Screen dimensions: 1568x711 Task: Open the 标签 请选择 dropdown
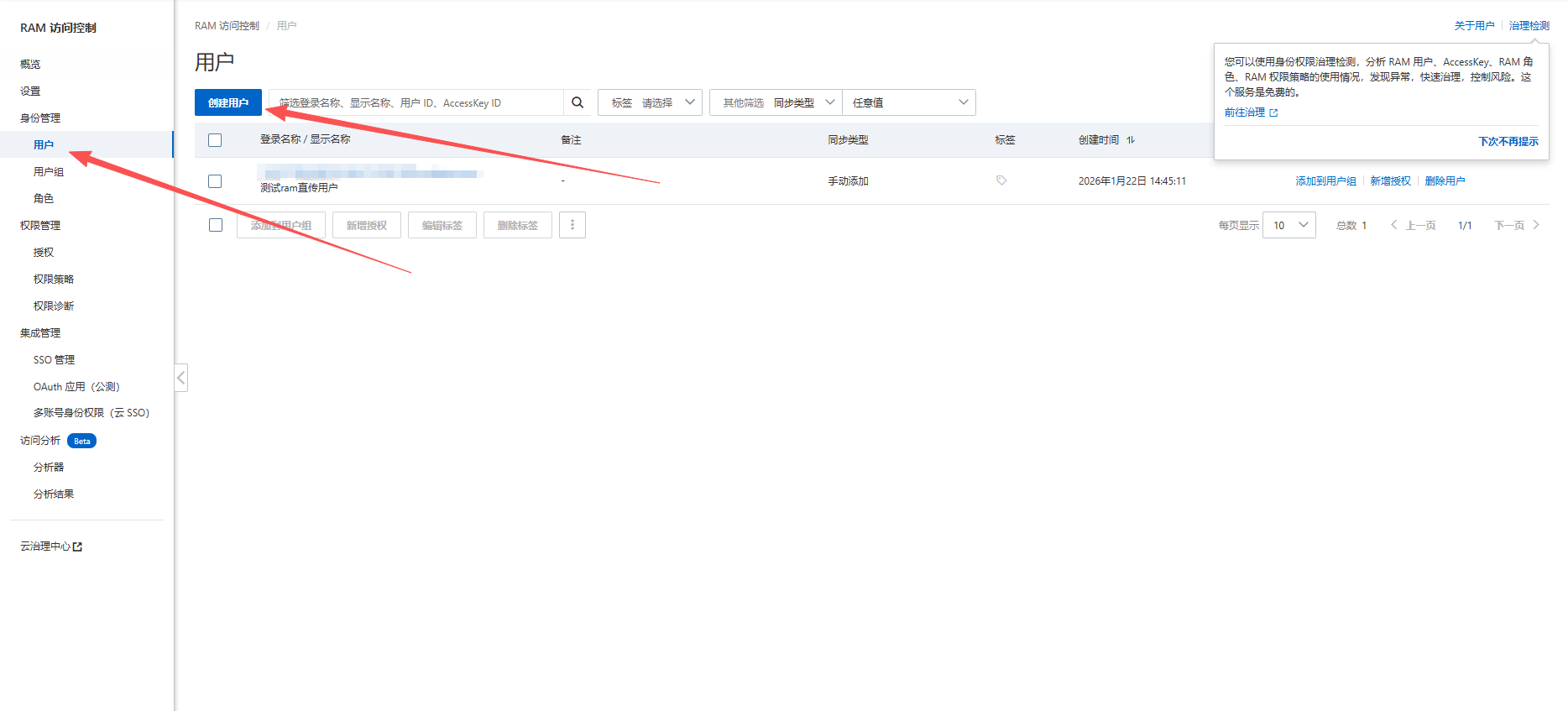tap(650, 102)
